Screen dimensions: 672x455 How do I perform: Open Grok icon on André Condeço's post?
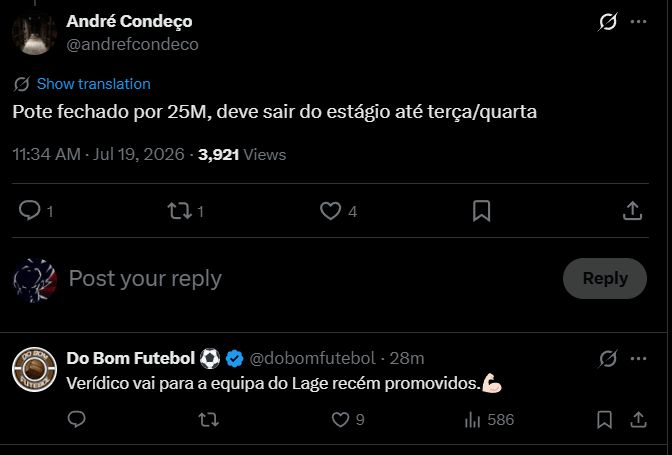(x=608, y=21)
